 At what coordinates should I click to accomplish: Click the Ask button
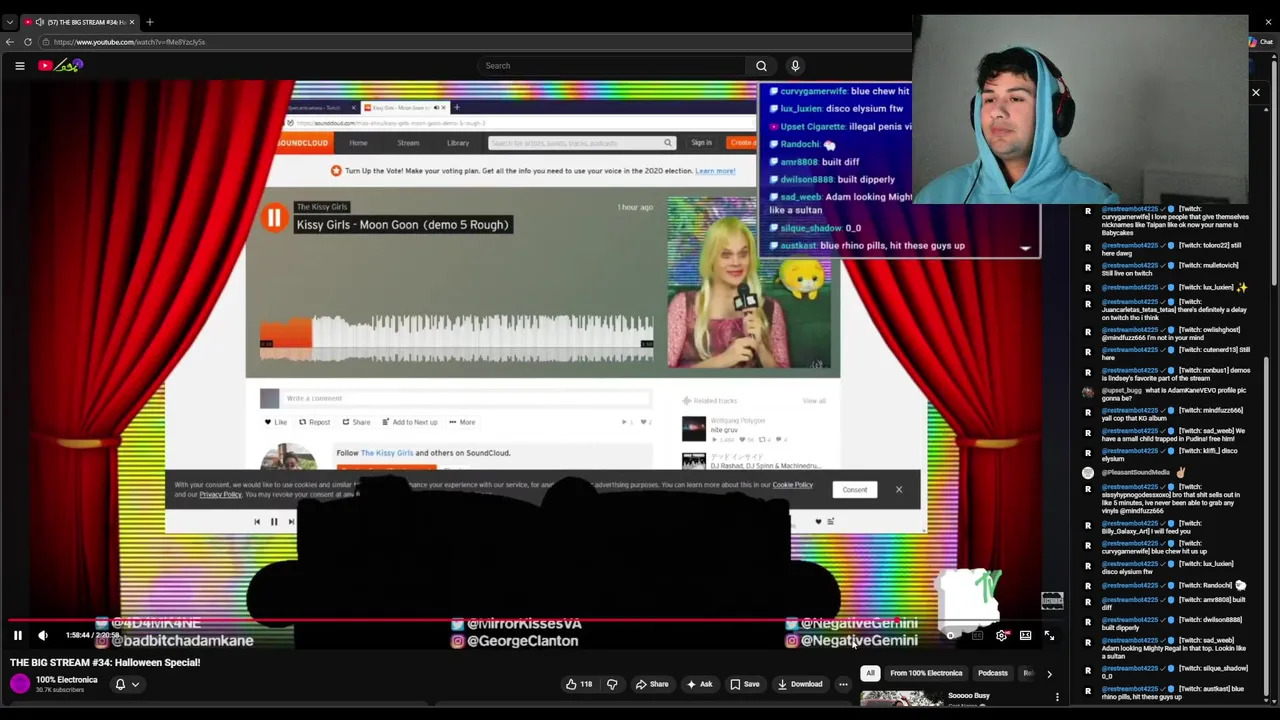click(699, 684)
